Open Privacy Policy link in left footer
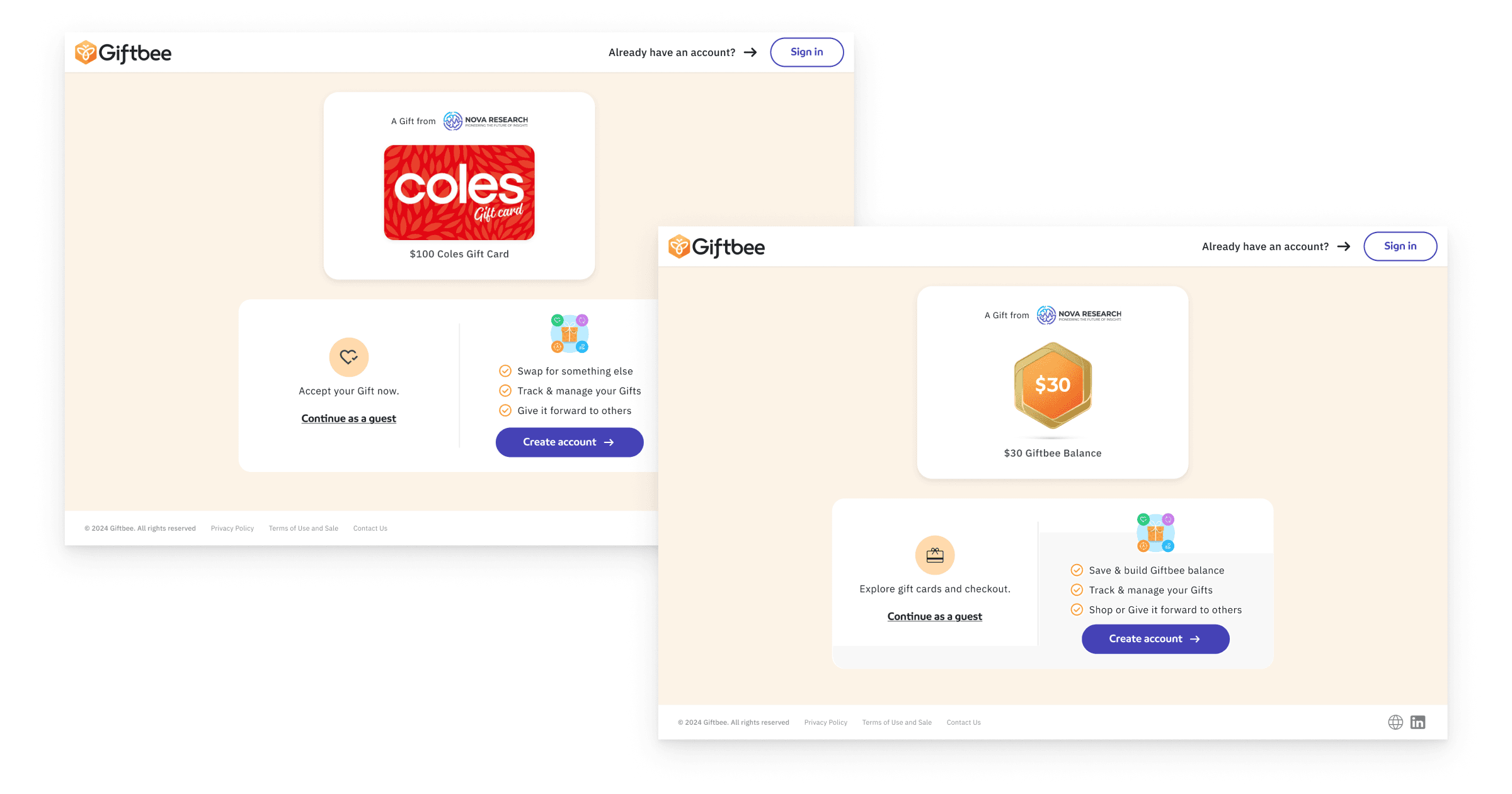This screenshot has width=1512, height=794. click(232, 528)
